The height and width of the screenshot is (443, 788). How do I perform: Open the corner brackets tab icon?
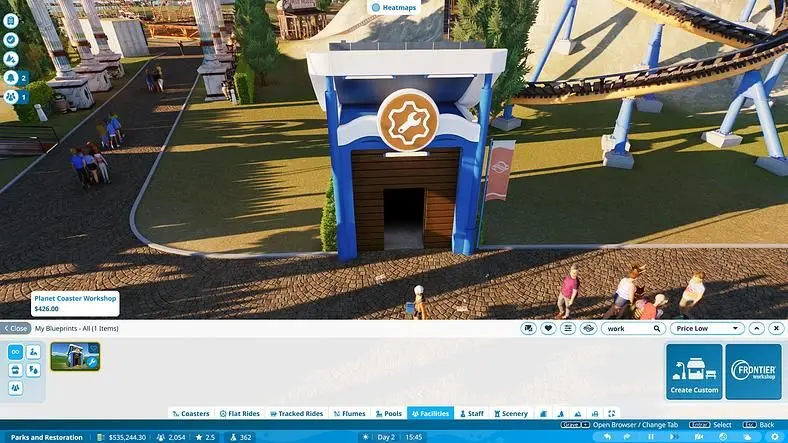coord(612,413)
